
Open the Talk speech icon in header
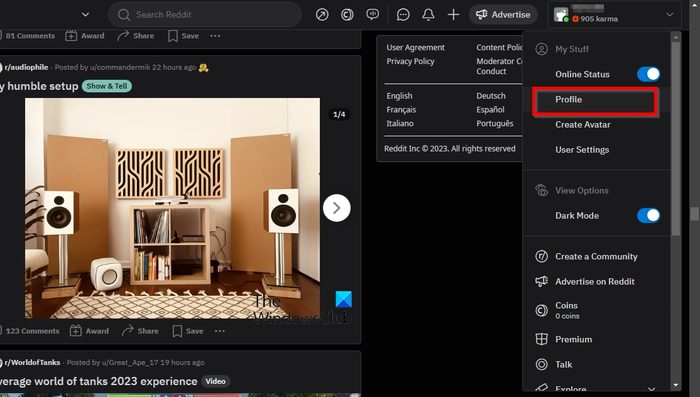coord(372,15)
